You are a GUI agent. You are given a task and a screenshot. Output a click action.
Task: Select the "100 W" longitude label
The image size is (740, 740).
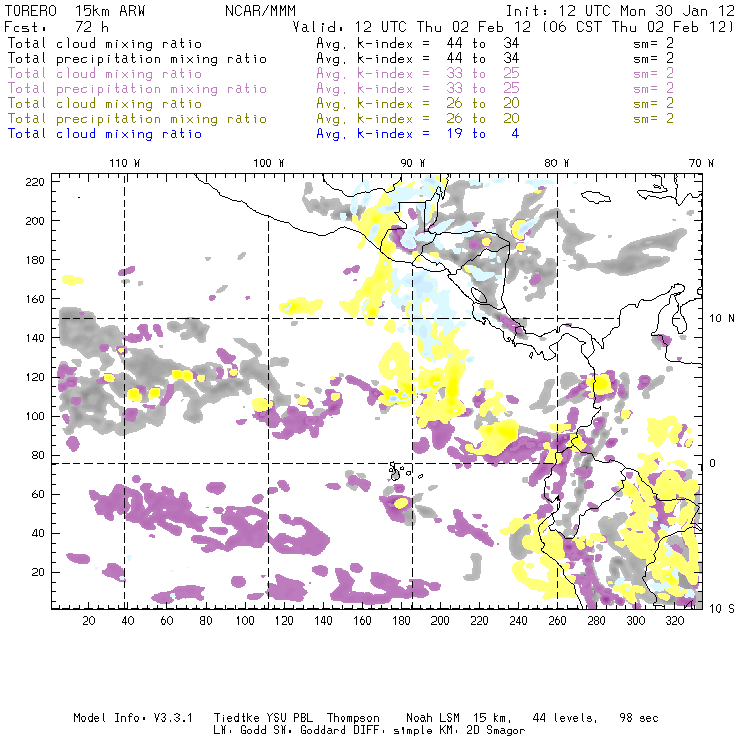(269, 163)
